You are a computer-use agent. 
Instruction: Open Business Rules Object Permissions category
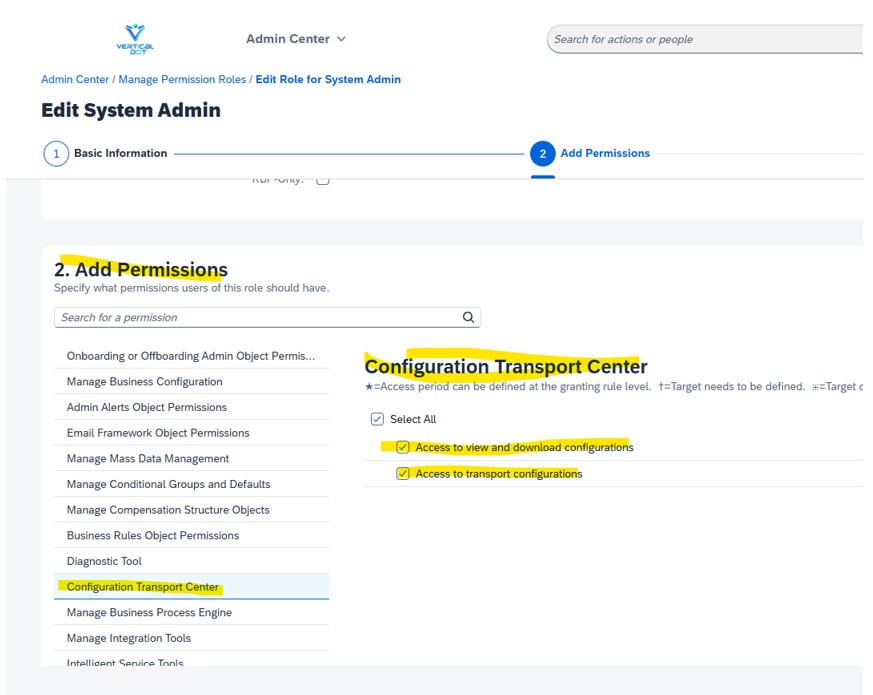tap(192, 535)
